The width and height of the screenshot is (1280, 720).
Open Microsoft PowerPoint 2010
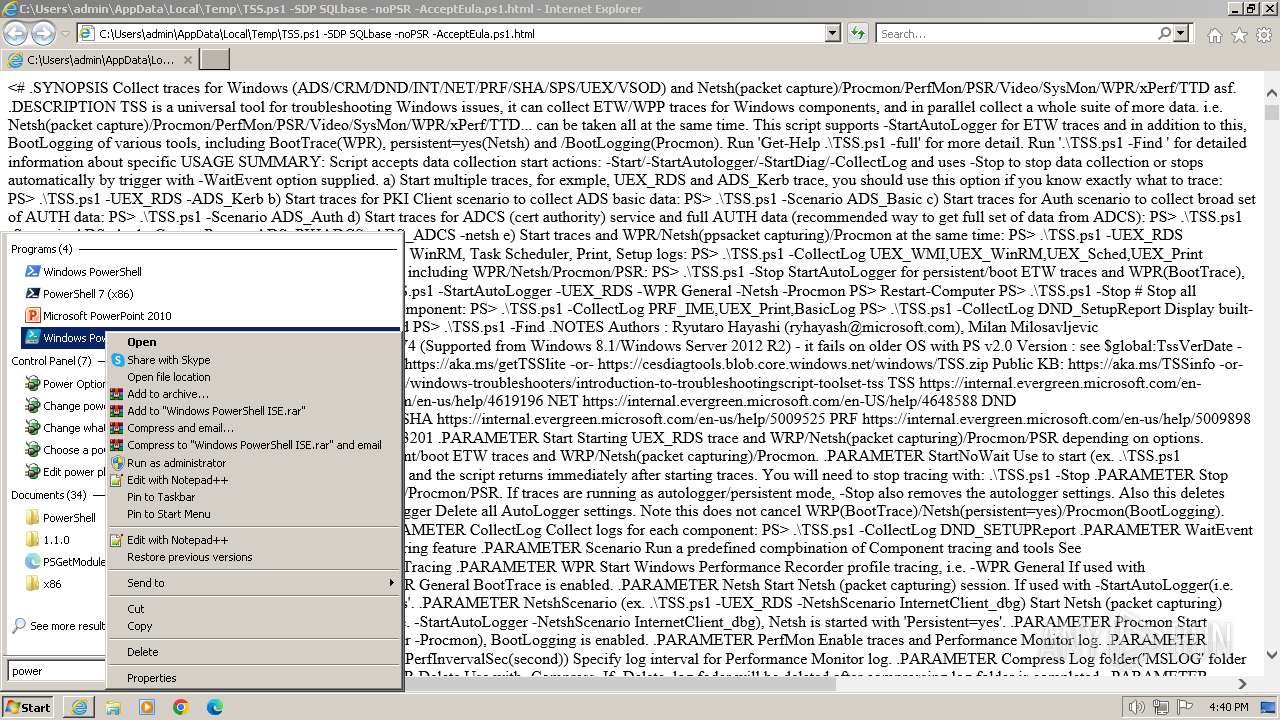[x=97, y=316]
